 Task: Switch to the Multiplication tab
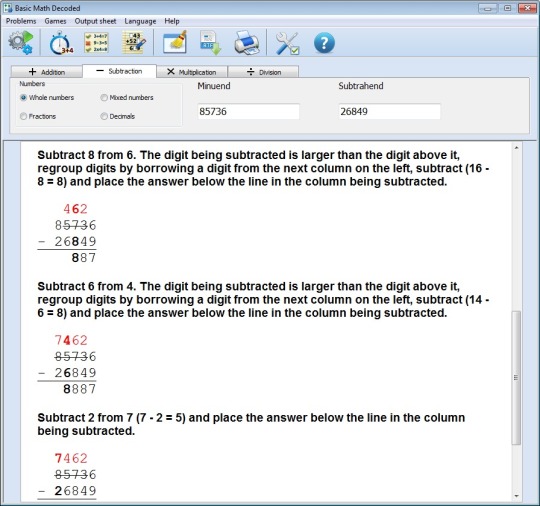pyautogui.click(x=192, y=72)
